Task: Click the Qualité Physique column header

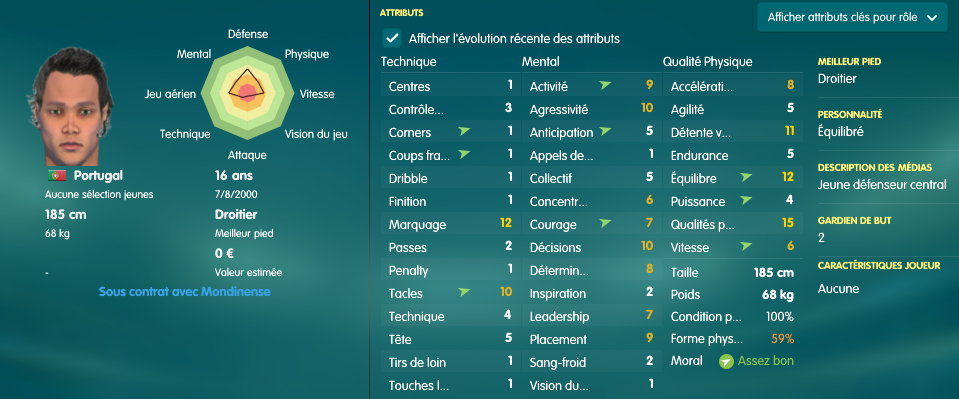Action: [707, 62]
